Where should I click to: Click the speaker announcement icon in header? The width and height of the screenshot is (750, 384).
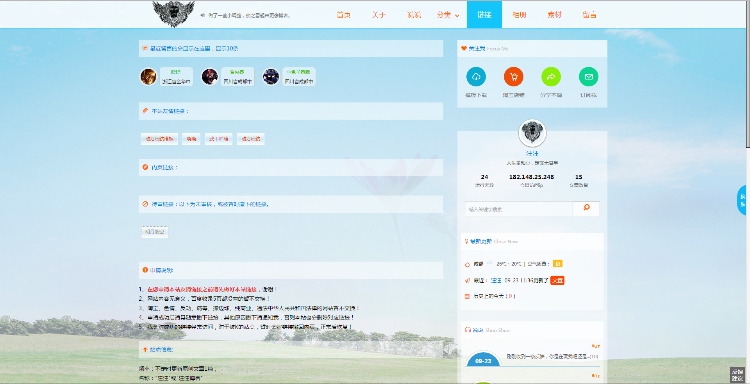point(203,15)
